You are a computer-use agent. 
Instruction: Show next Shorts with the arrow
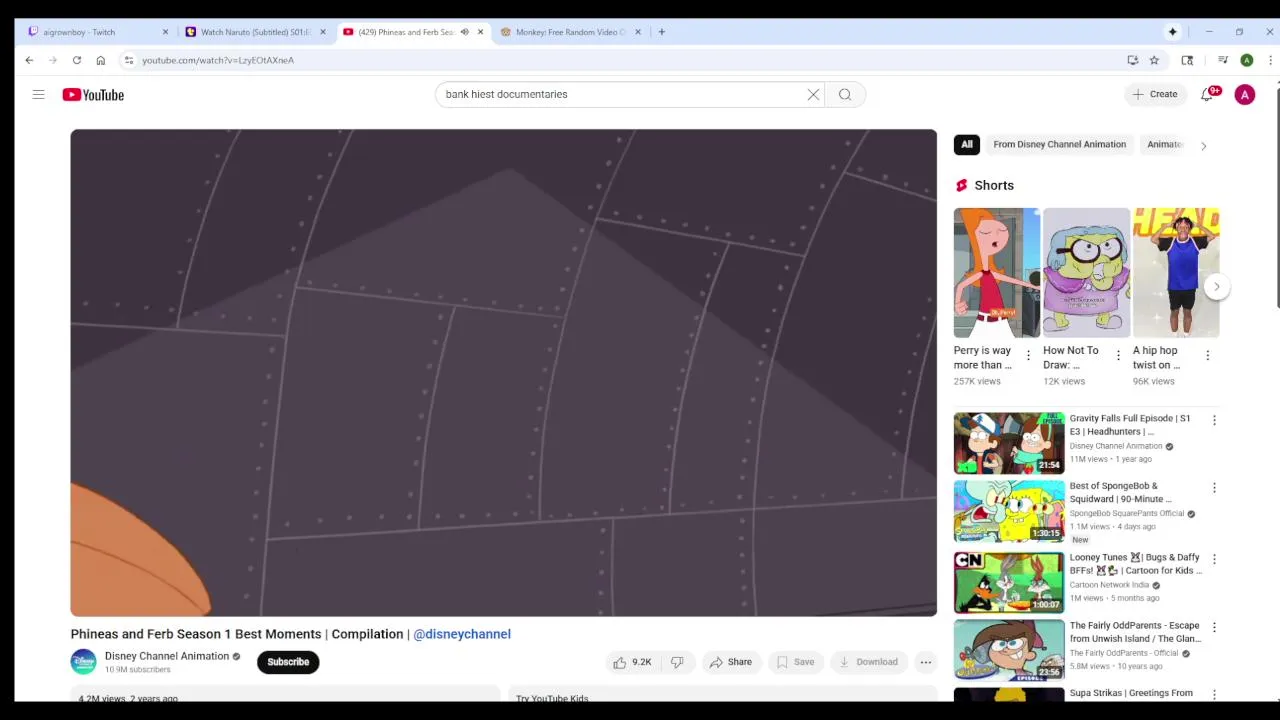[x=1216, y=286]
